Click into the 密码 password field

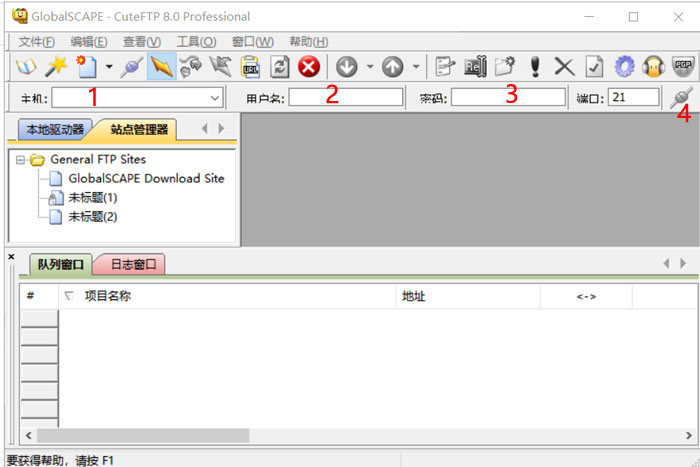pos(508,97)
